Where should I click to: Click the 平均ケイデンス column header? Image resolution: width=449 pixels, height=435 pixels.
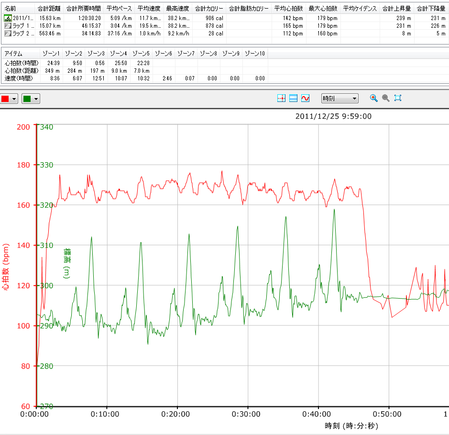click(x=360, y=8)
